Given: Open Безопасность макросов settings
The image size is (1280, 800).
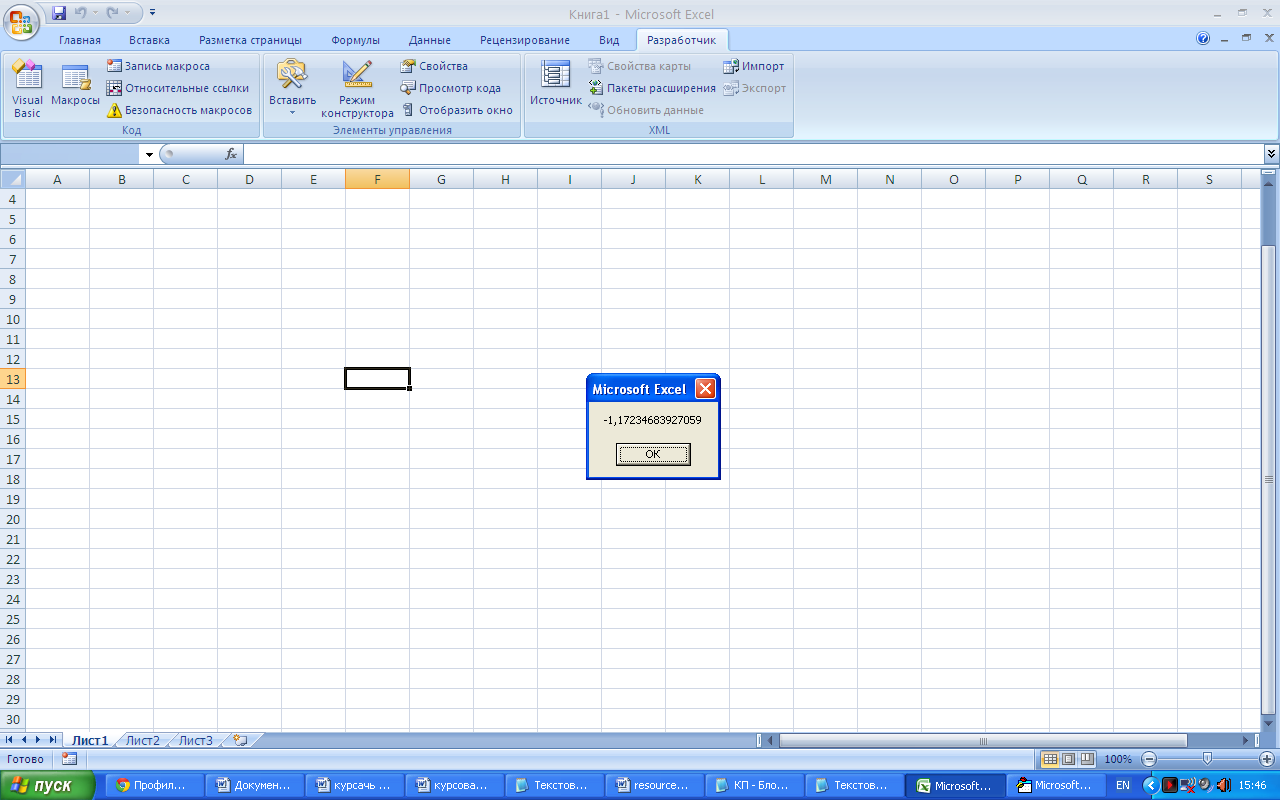Looking at the screenshot, I should [x=180, y=110].
